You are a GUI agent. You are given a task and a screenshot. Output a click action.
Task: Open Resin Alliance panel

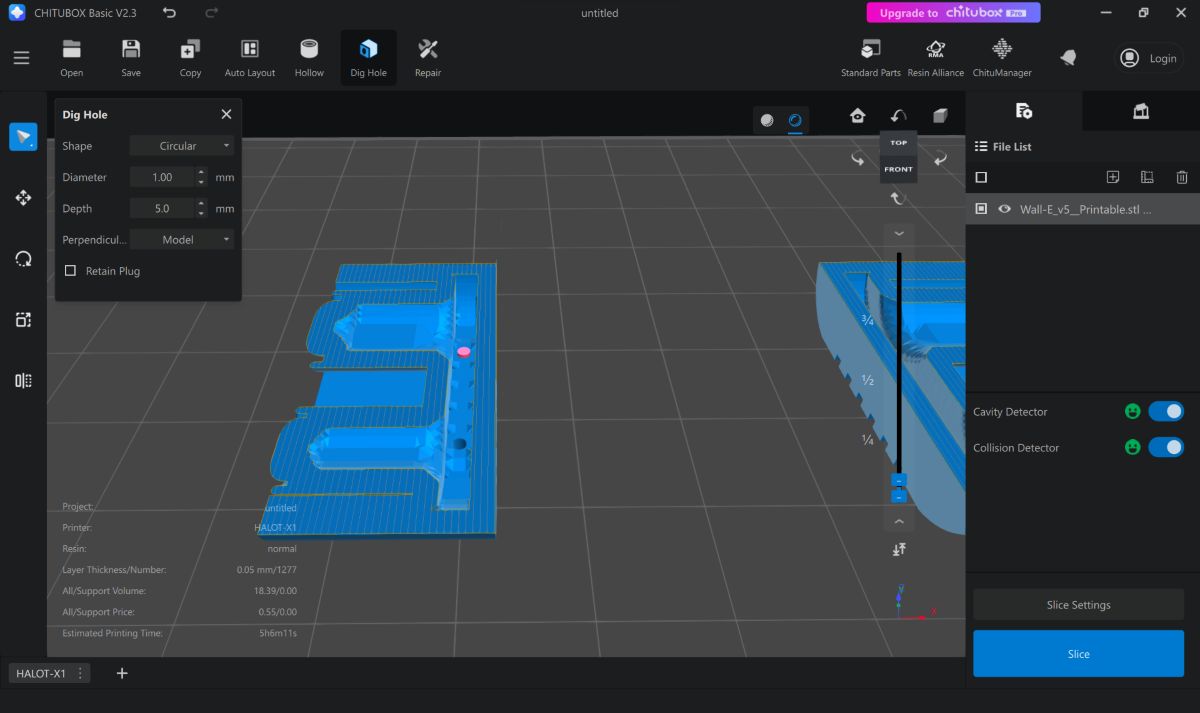936,57
